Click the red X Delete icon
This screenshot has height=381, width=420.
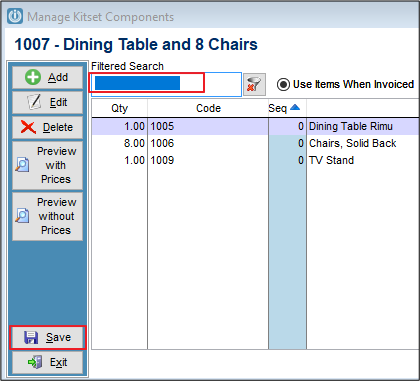pos(28,127)
